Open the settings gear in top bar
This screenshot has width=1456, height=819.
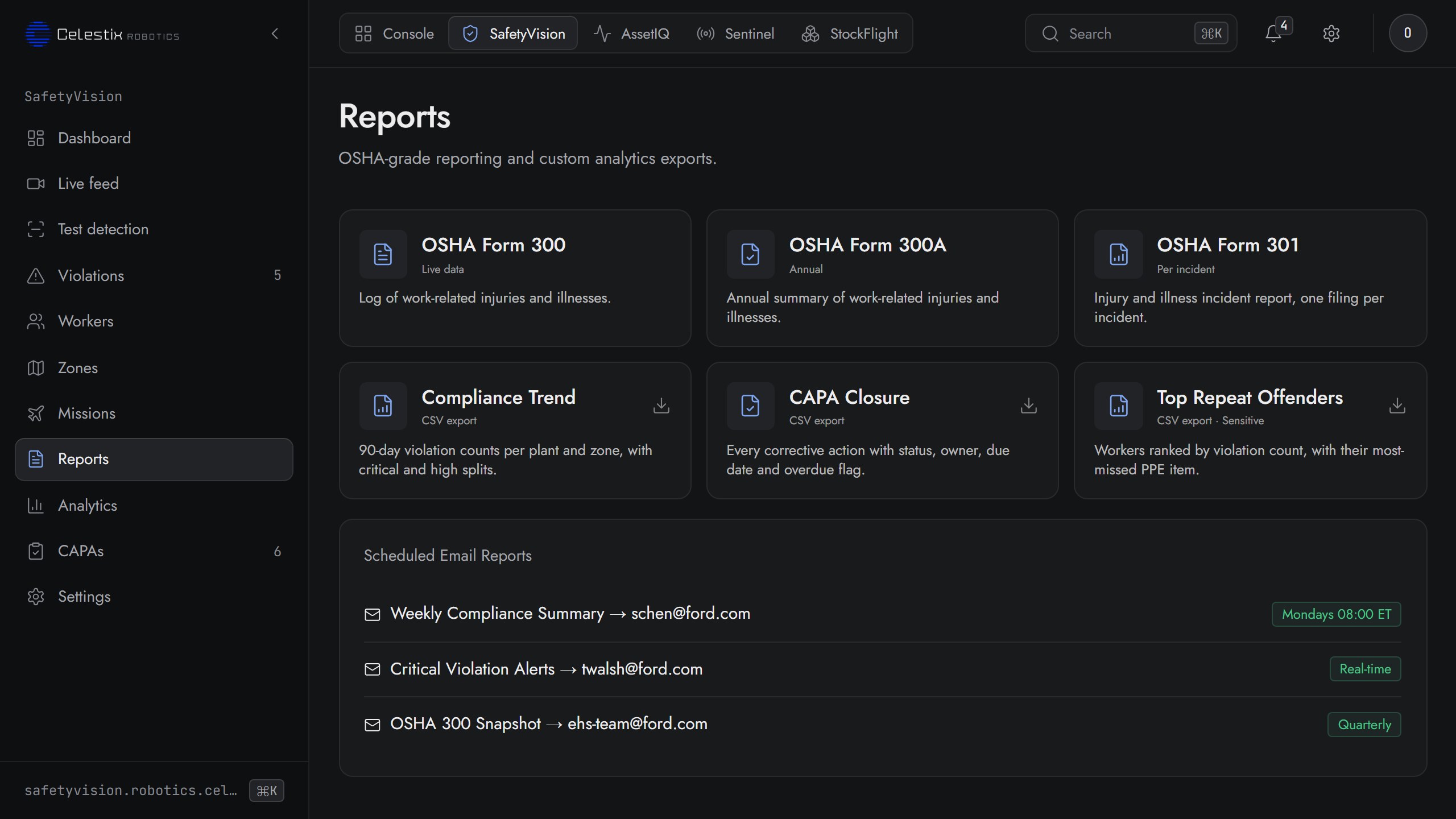(1331, 34)
